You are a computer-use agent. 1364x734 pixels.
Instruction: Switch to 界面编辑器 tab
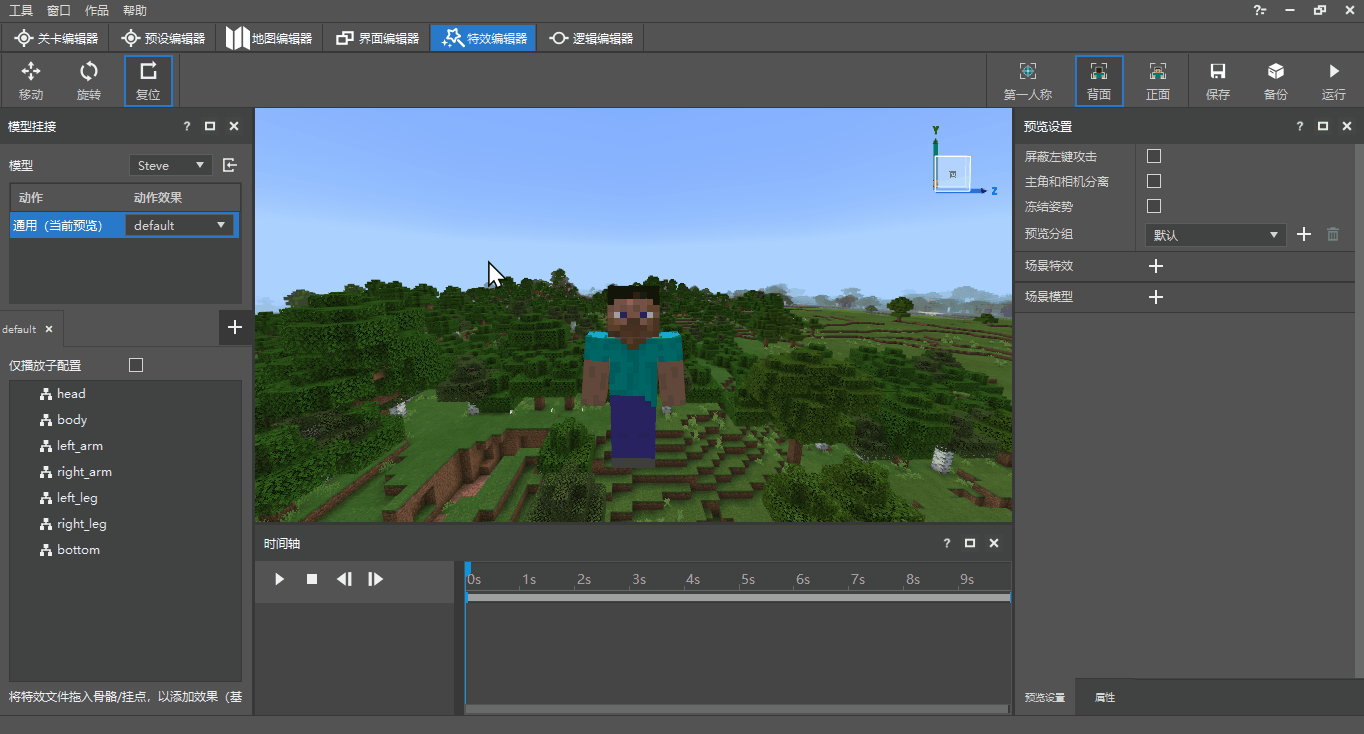[x=377, y=38]
